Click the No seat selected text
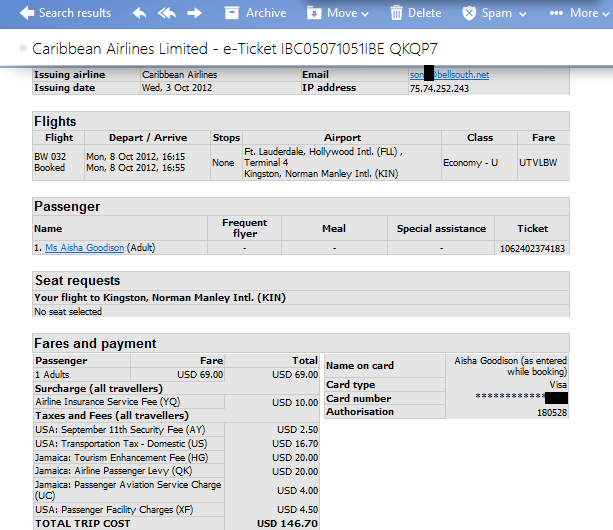This screenshot has height=530, width=613. 68,312
